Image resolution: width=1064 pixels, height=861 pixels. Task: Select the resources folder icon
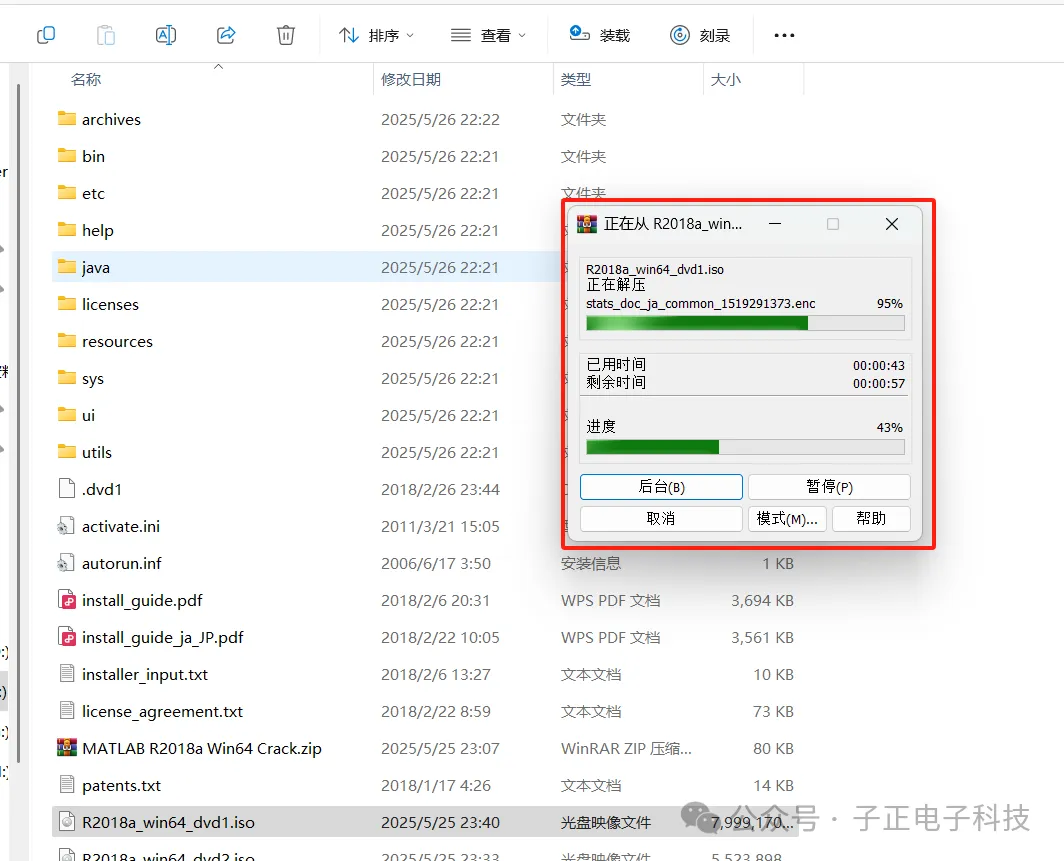click(66, 341)
